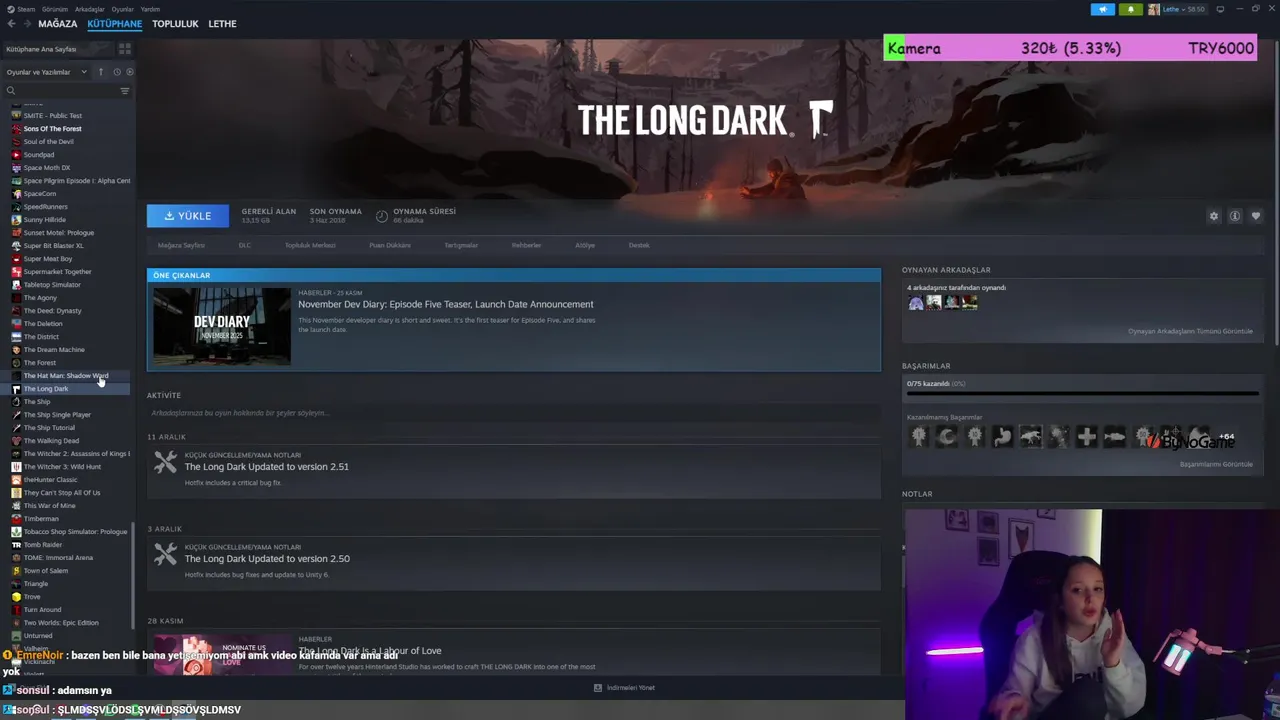1280x720 pixels.
Task: Switch to Big Picture mode icon
Action: 1220,9
